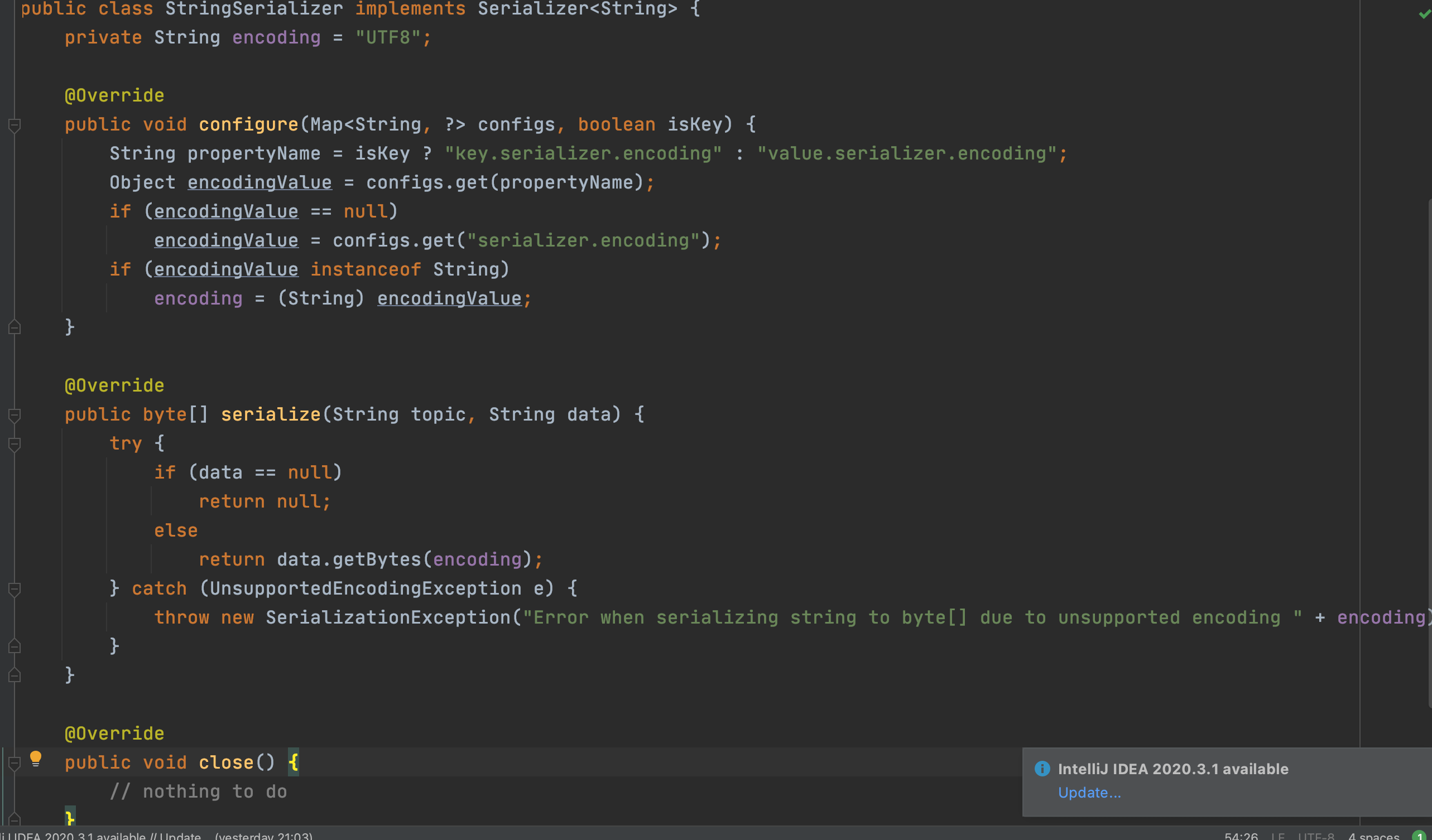Screen dimensions: 1432x840
Task: Click the green inspection checkmark icon
Action: click(x=1424, y=13)
